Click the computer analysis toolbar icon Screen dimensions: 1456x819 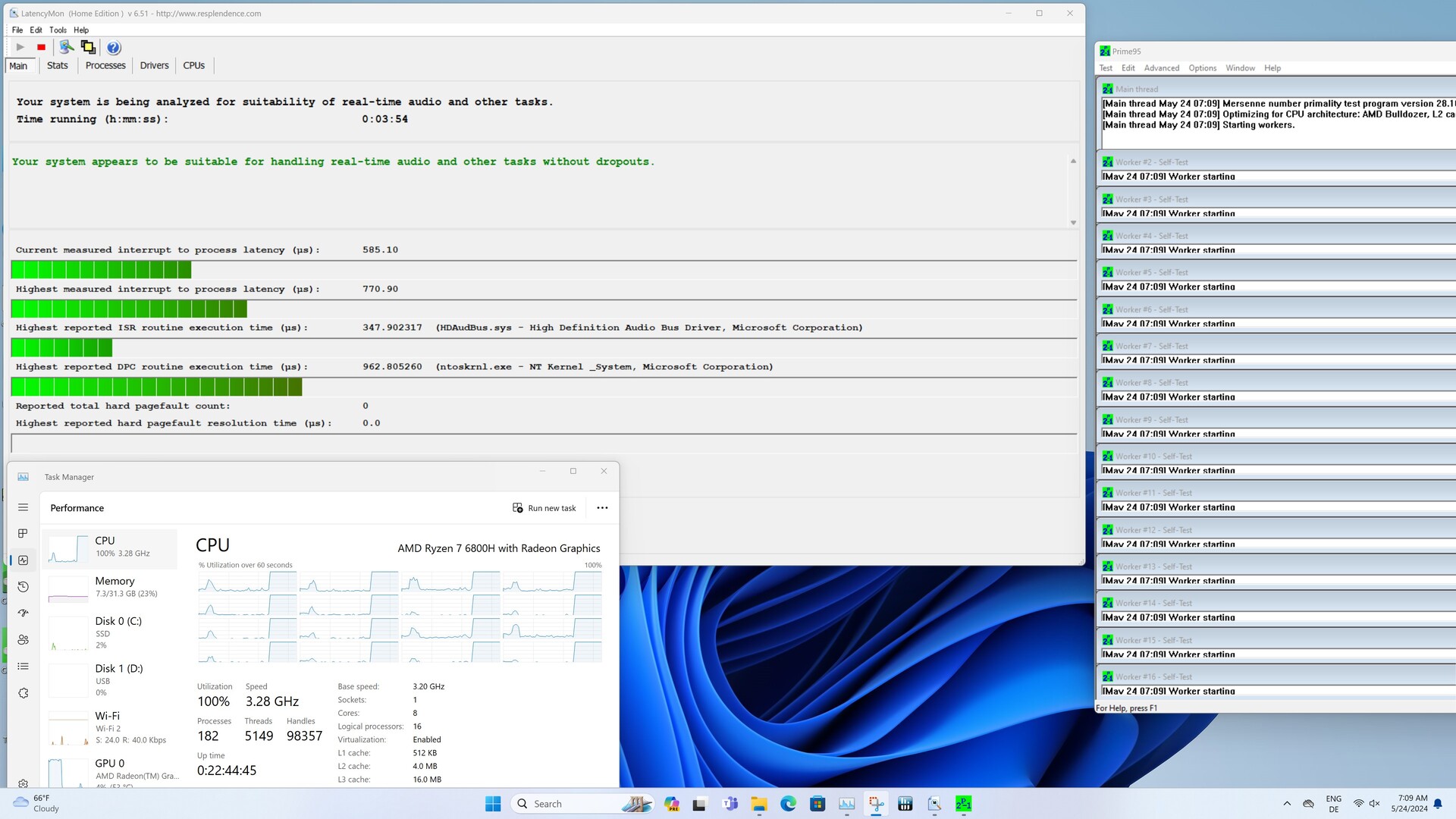(67, 47)
